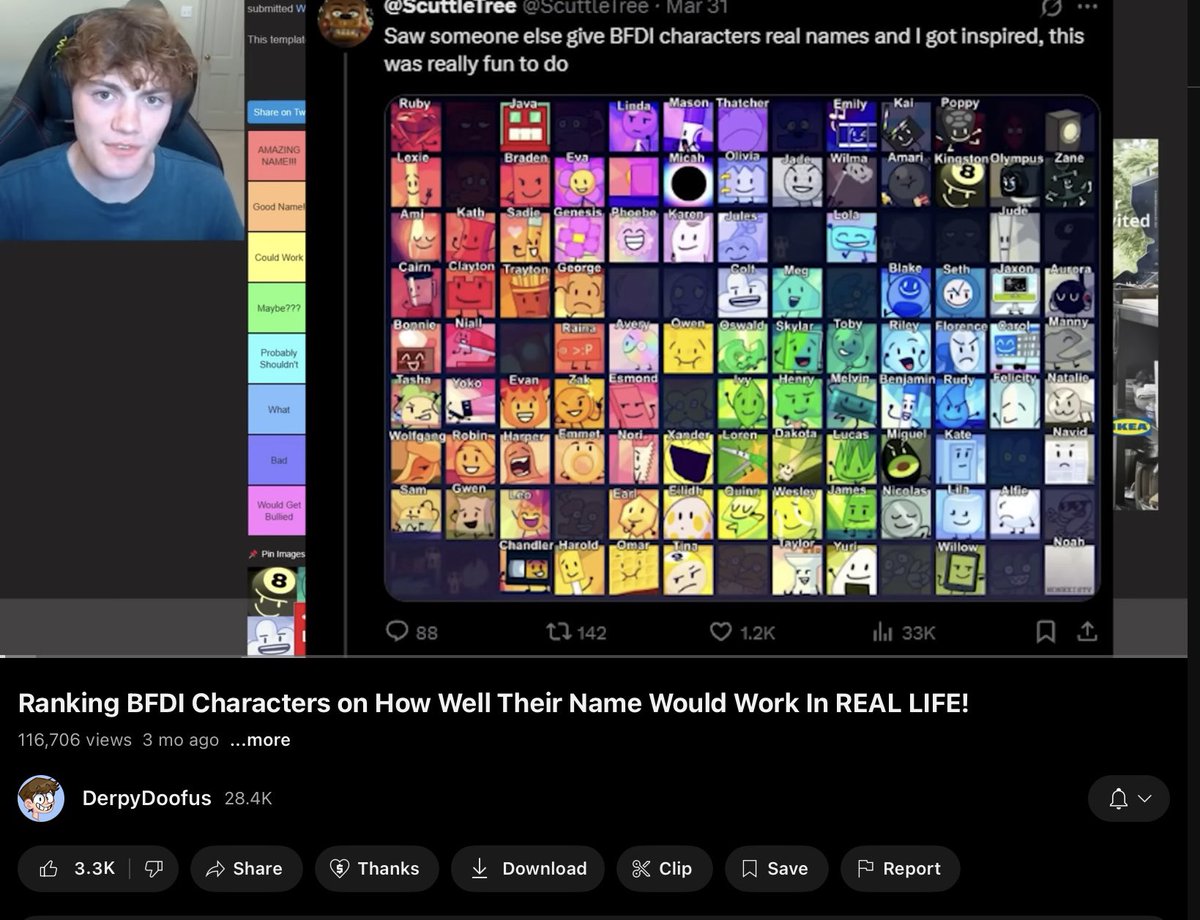Click the Thanks button
This screenshot has height=920, width=1200.
coord(375,868)
